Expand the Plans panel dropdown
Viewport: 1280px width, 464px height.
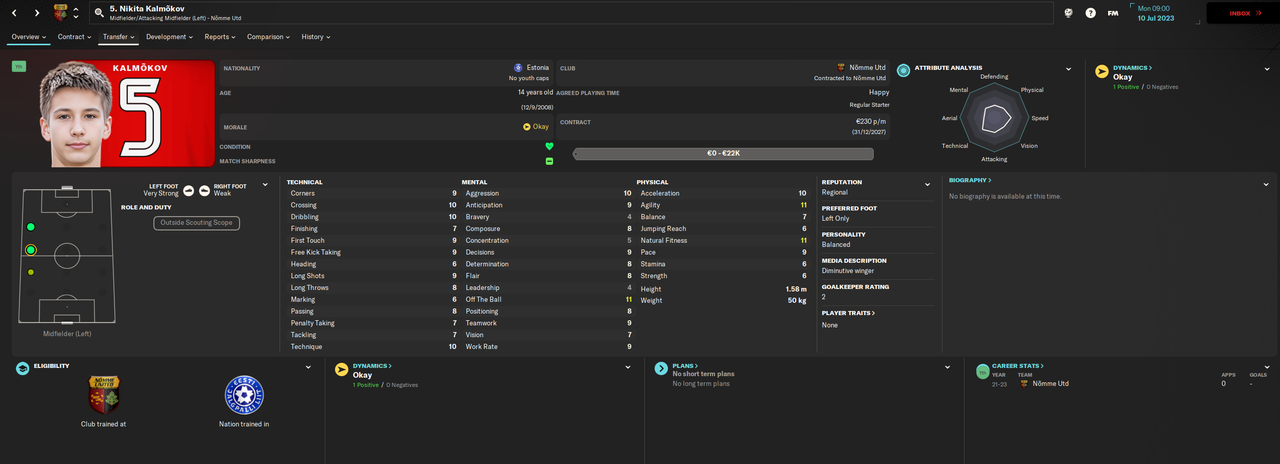[x=947, y=367]
